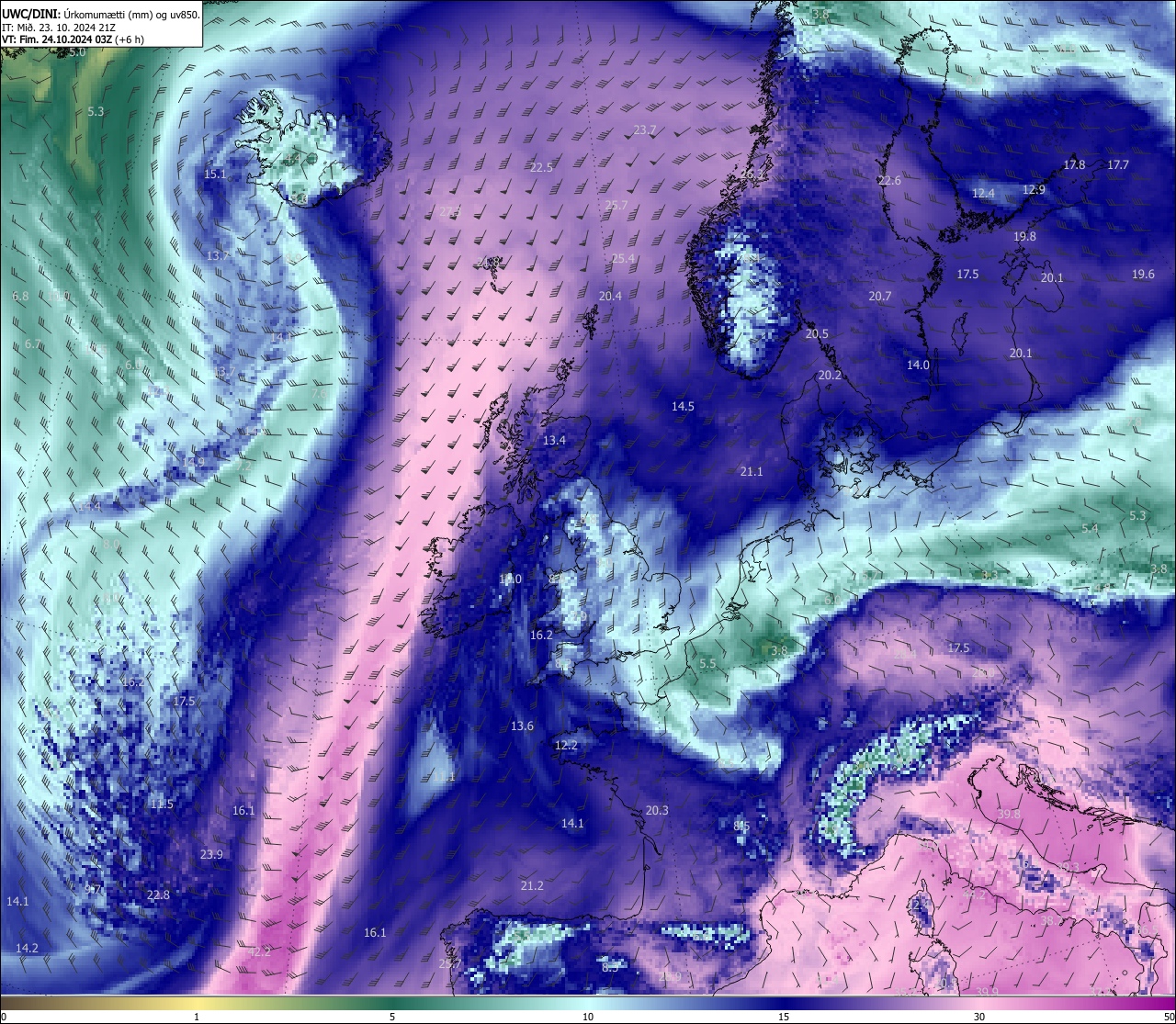Select the 17.8 value over Finland
Screen dimensions: 1176x1024
point(1074,164)
